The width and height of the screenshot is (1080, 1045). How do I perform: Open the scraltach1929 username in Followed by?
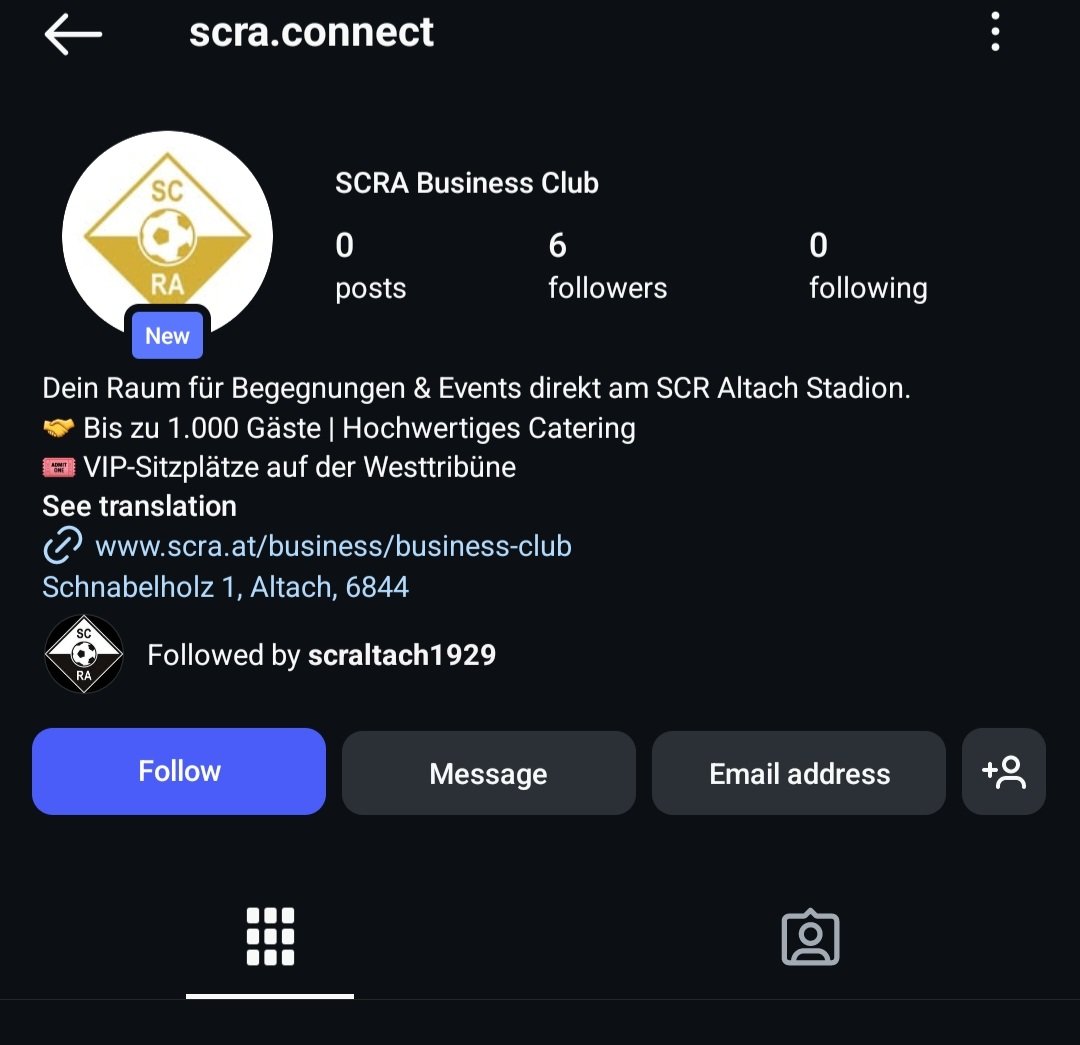402,655
